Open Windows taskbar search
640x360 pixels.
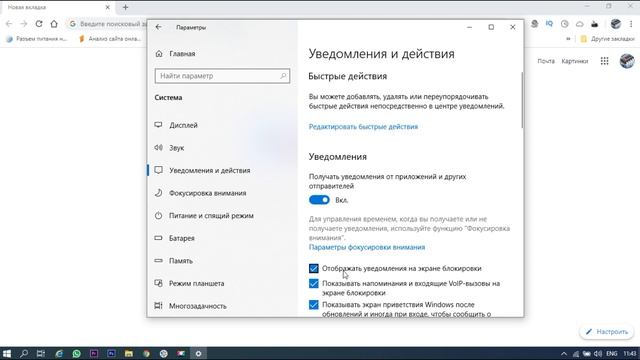click(24, 353)
